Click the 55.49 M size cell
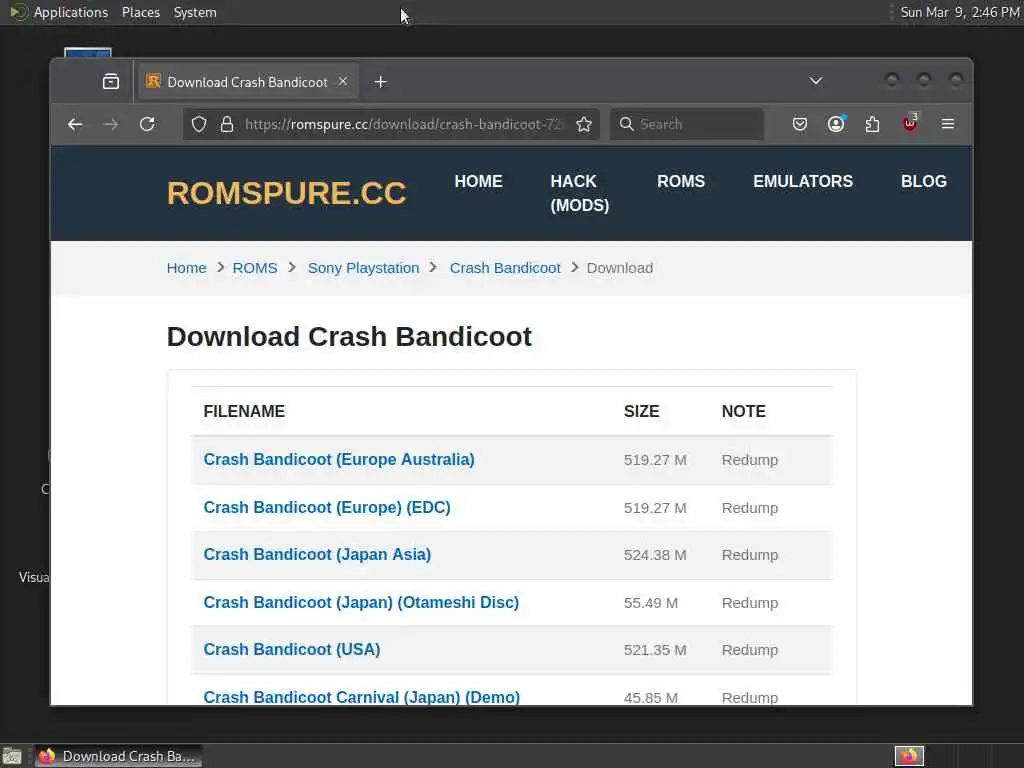The image size is (1024, 768). pos(650,603)
